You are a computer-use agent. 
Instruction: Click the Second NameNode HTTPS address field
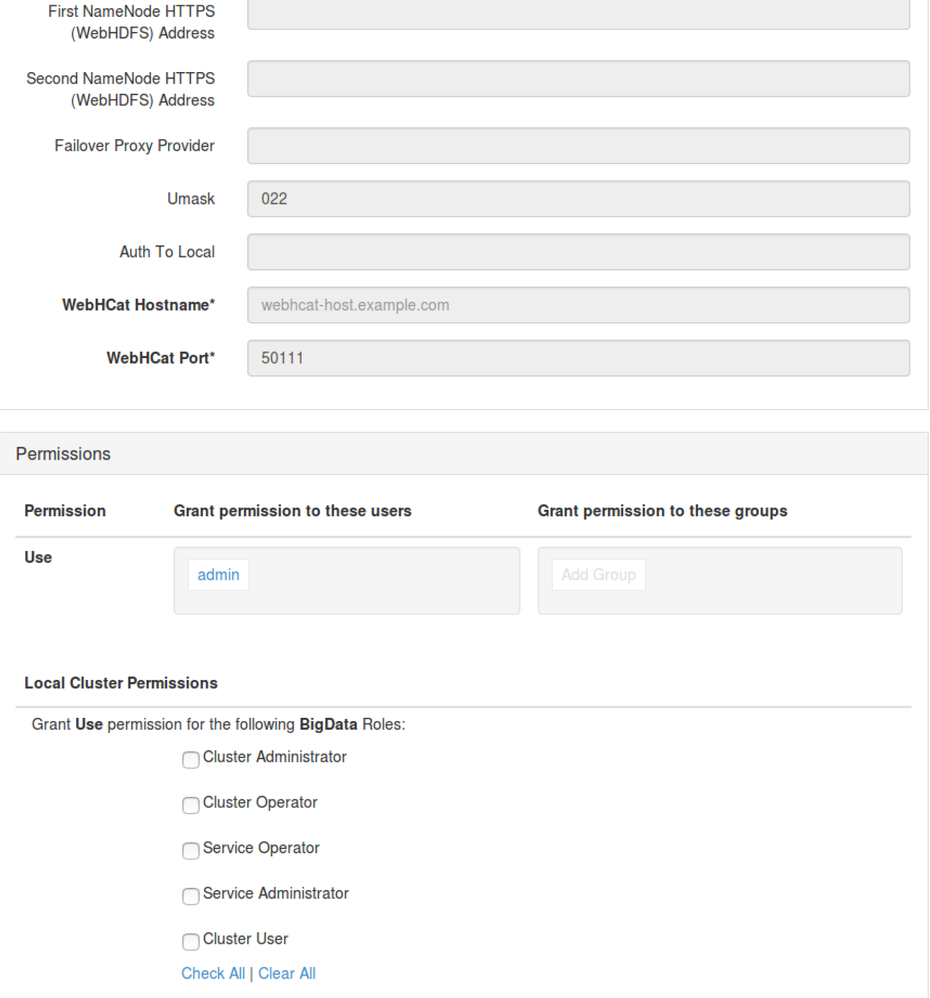point(578,79)
